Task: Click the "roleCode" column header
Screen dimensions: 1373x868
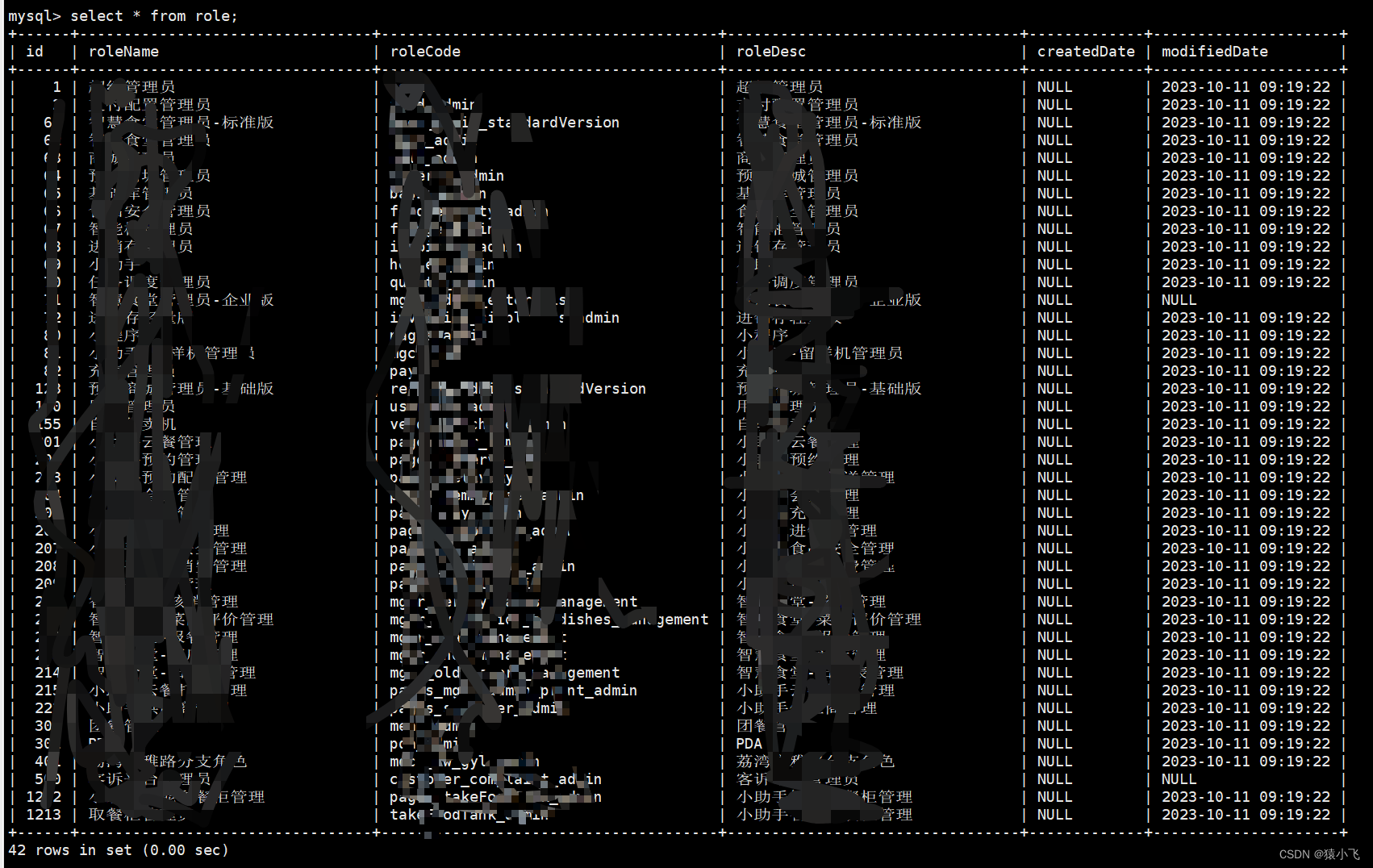Action: tap(425, 51)
